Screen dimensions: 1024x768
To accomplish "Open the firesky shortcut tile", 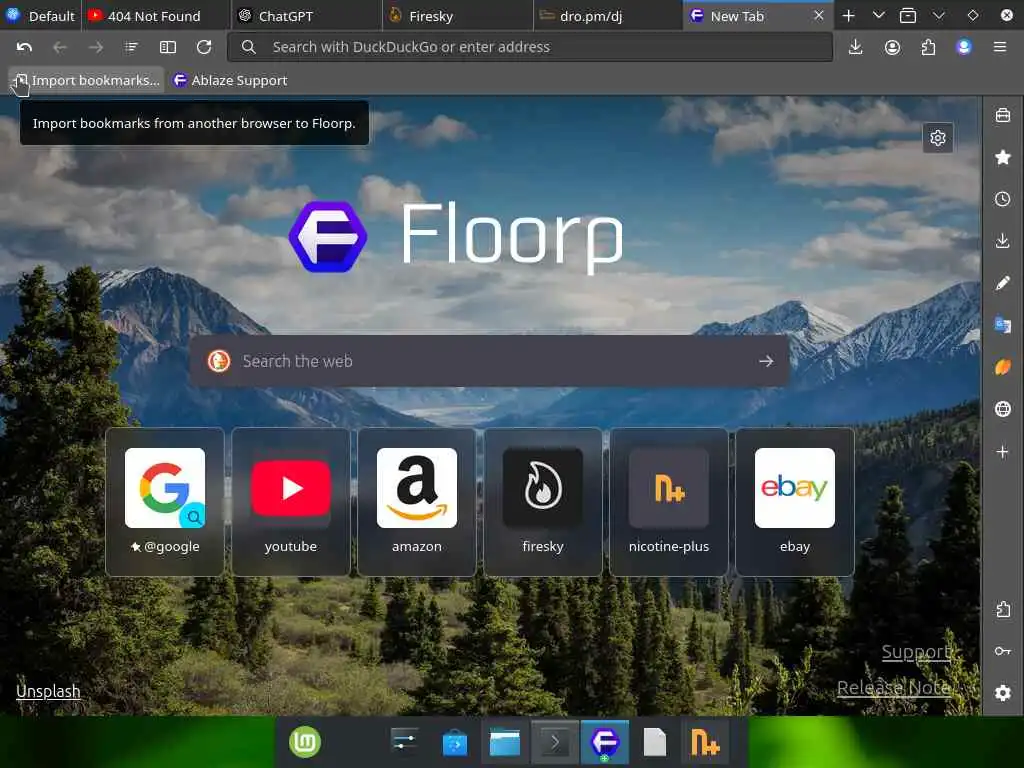I will pyautogui.click(x=543, y=502).
